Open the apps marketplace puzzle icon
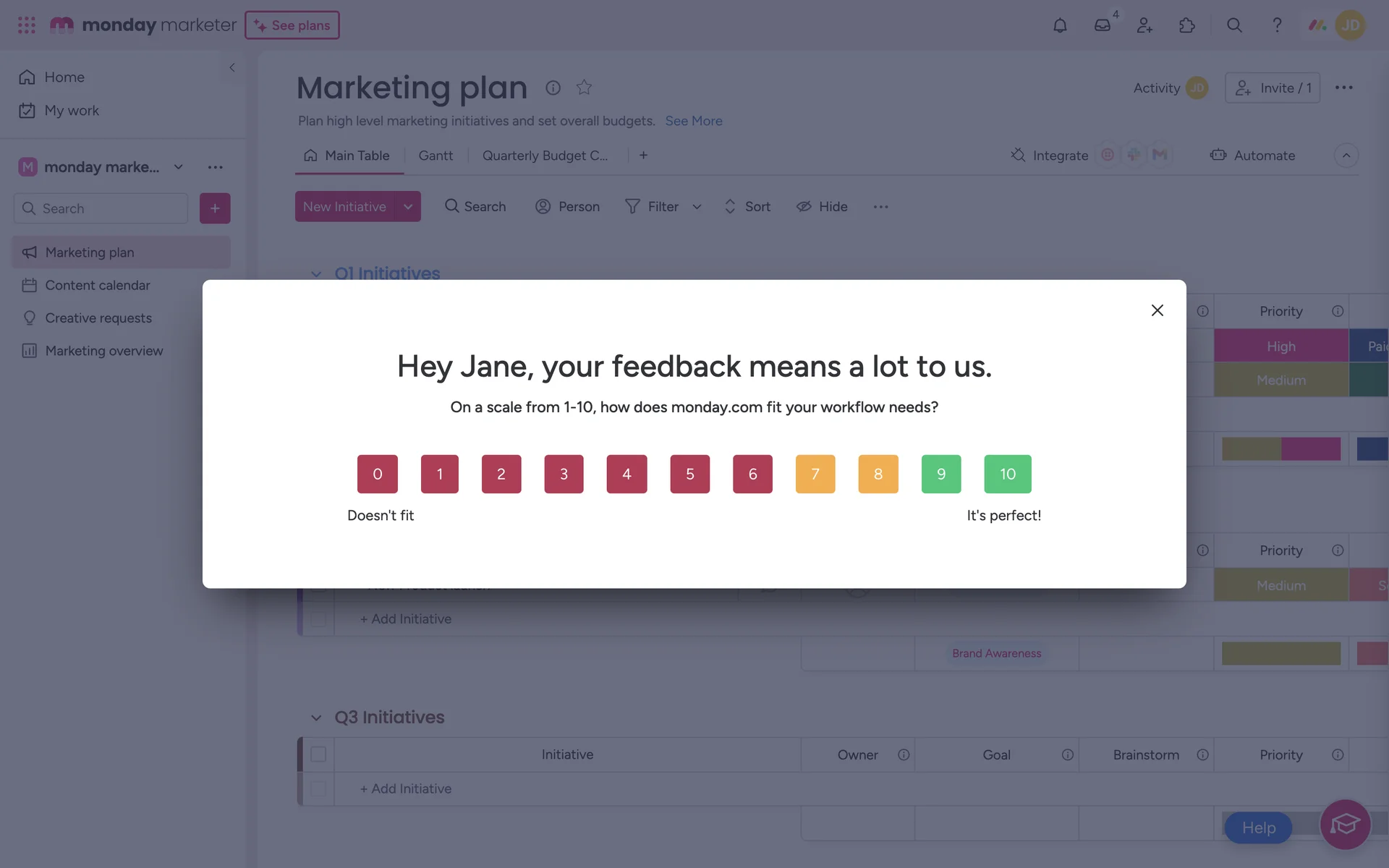 (1187, 25)
